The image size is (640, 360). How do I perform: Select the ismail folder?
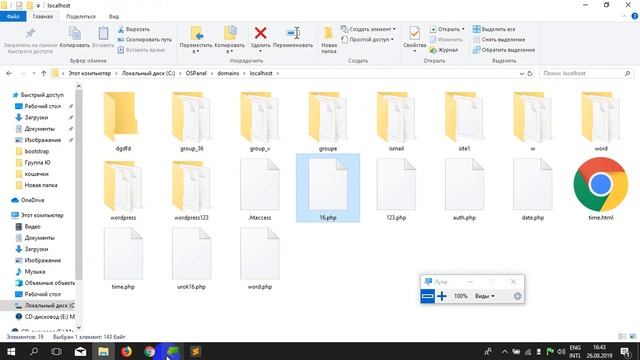(396, 122)
